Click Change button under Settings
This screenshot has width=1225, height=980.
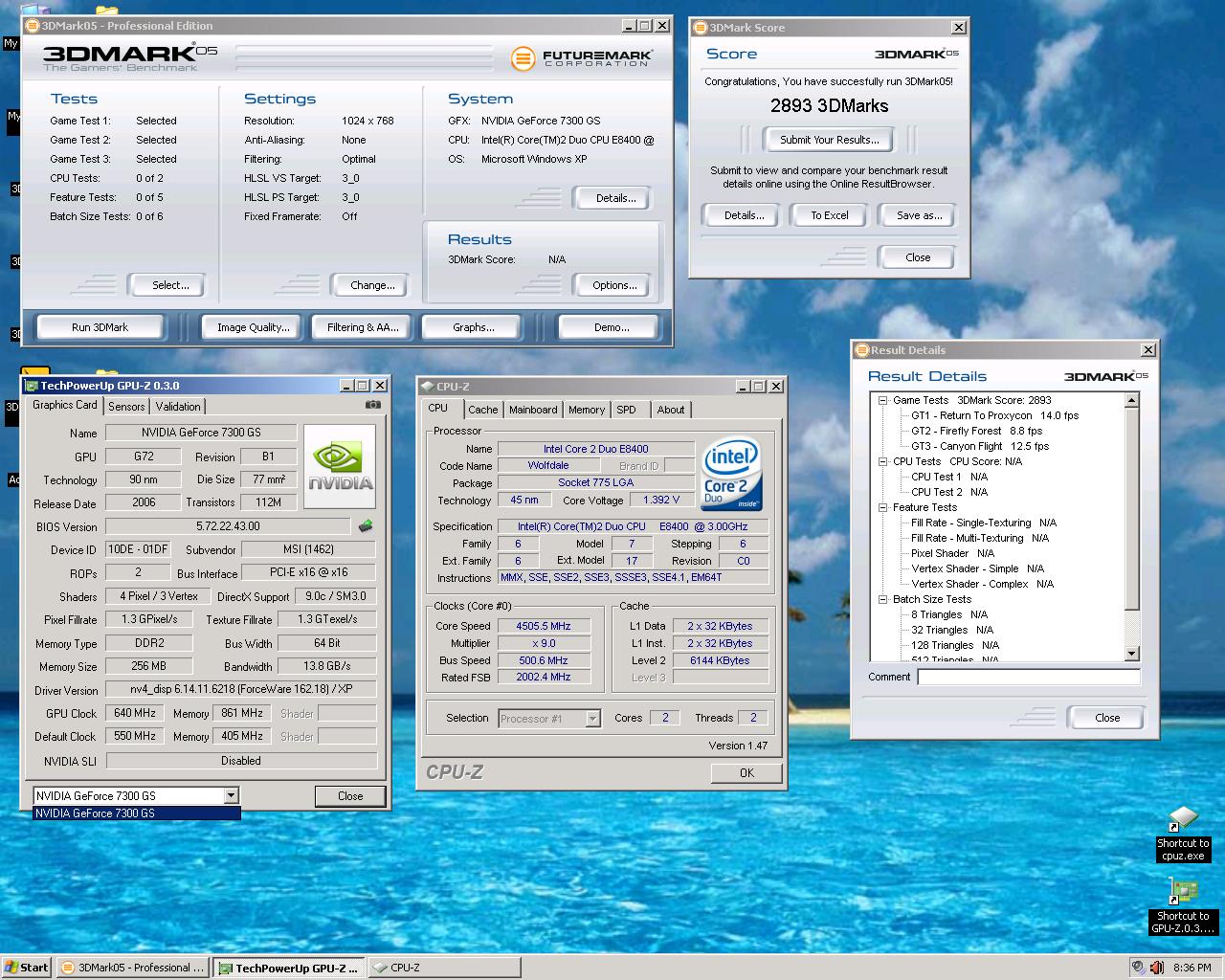pos(372,285)
